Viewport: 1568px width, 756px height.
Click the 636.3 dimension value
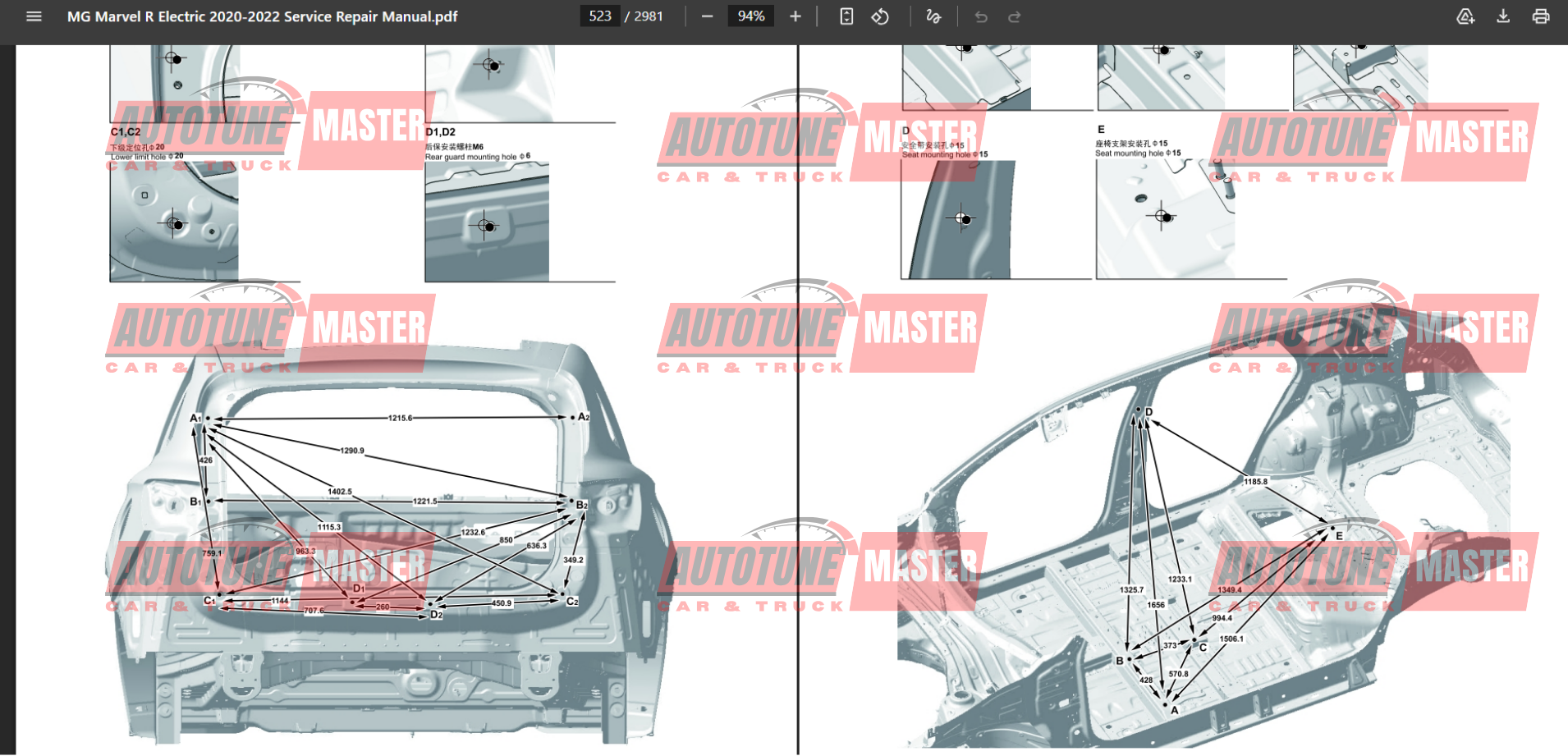(x=536, y=545)
